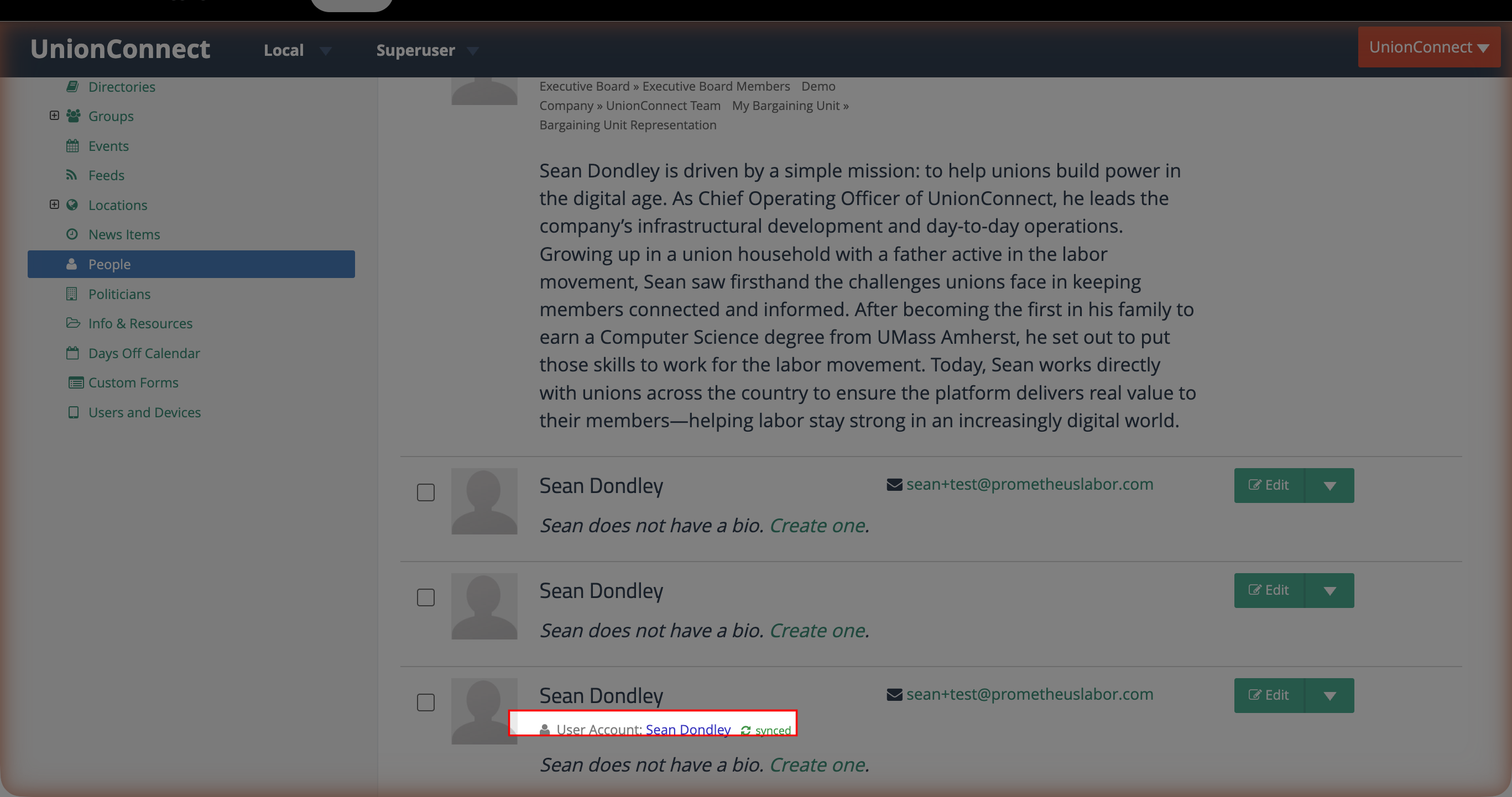The height and width of the screenshot is (797, 1512).
Task: Click the green 'synced' status text
Action: 773,731
